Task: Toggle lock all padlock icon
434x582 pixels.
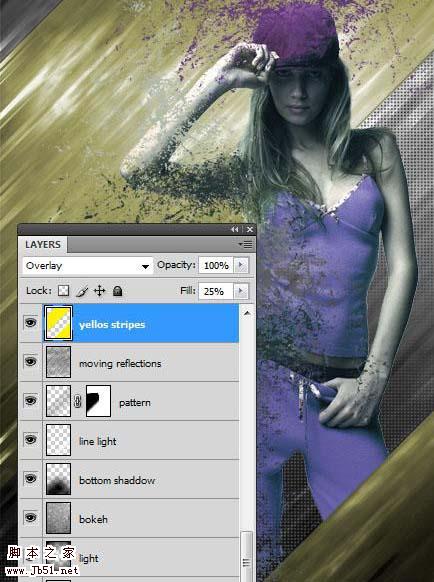Action: (x=118, y=291)
